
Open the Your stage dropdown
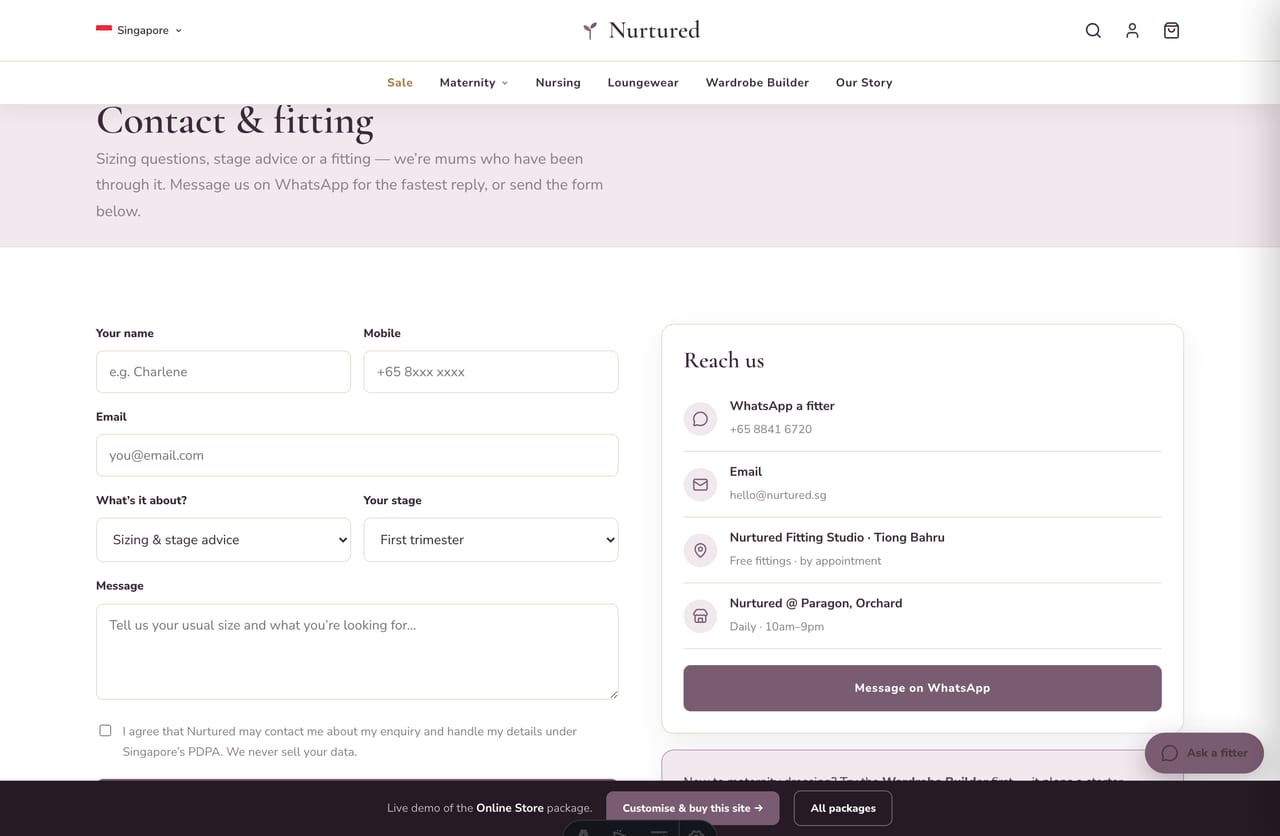click(491, 539)
